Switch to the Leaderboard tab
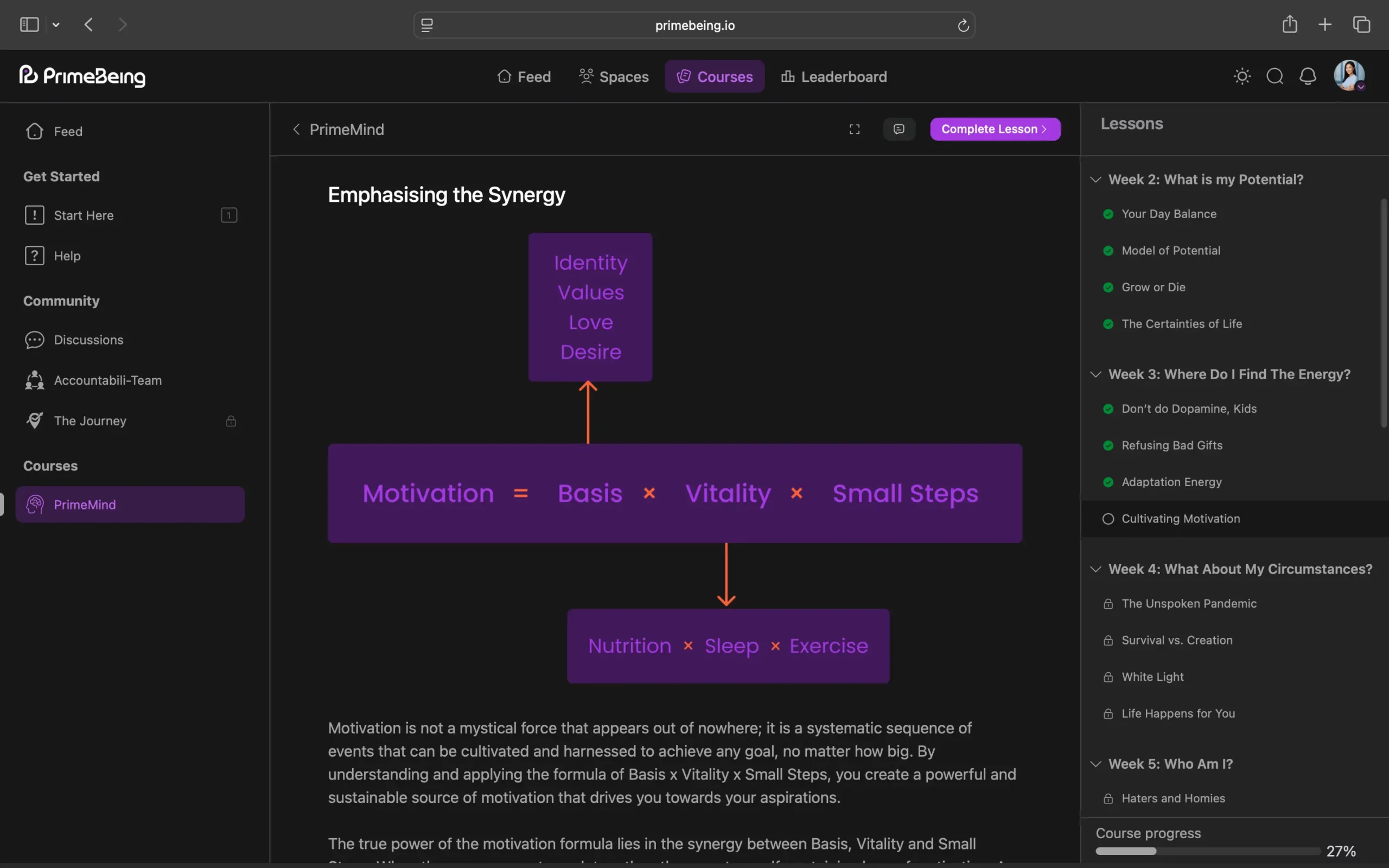The height and width of the screenshot is (868, 1389). pyautogui.click(x=833, y=76)
